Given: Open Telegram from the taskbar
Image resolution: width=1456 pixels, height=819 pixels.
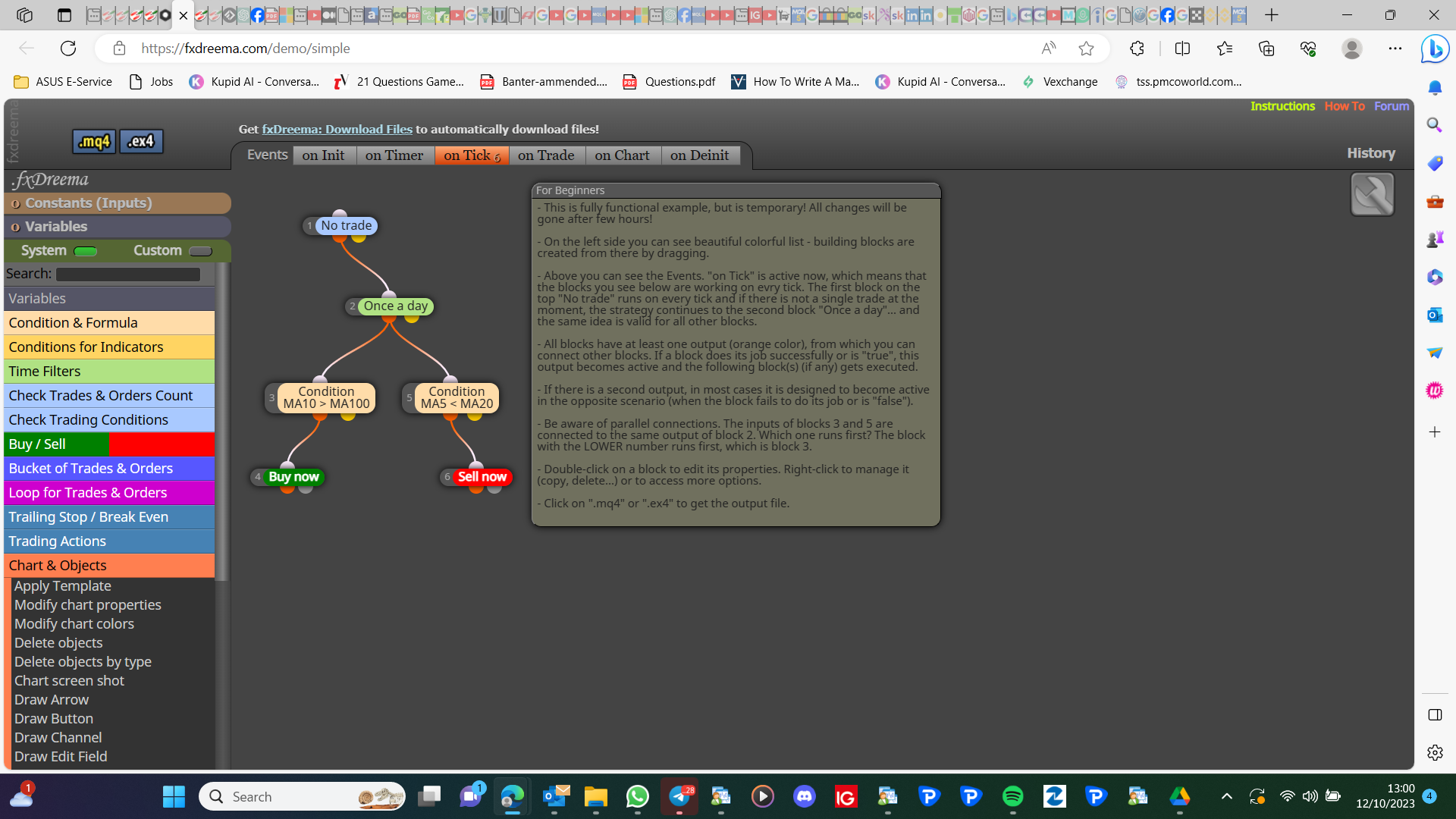Looking at the screenshot, I should pos(680,796).
